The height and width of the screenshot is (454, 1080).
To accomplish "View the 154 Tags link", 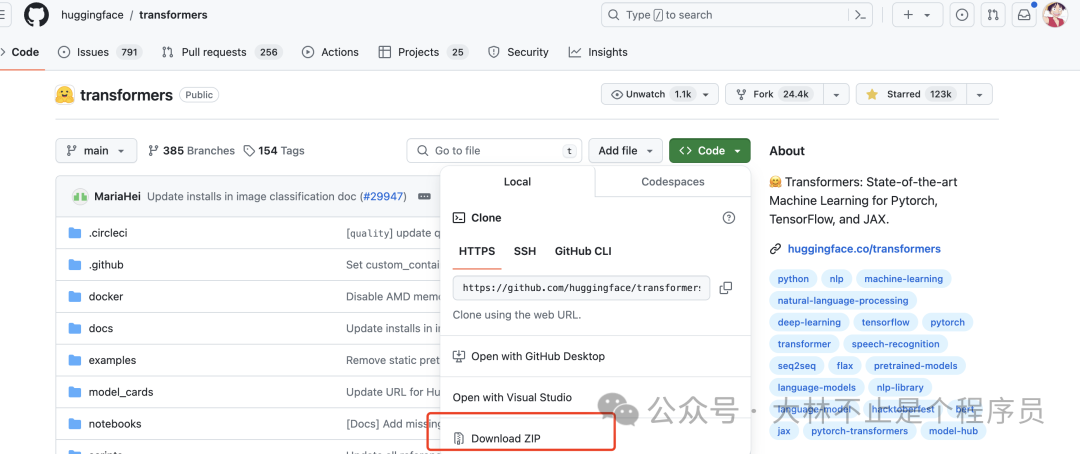I will pos(273,151).
